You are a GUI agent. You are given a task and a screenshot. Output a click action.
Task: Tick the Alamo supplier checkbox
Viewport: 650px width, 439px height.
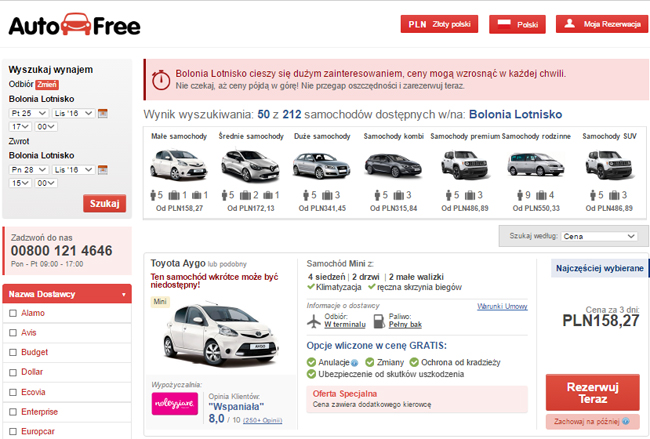tap(13, 313)
